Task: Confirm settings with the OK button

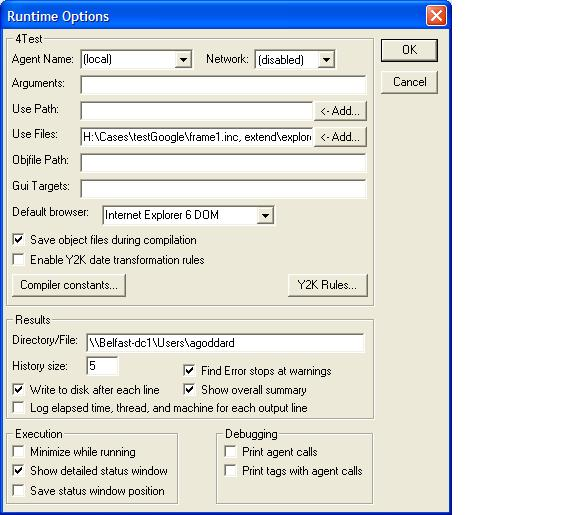Action: (409, 50)
